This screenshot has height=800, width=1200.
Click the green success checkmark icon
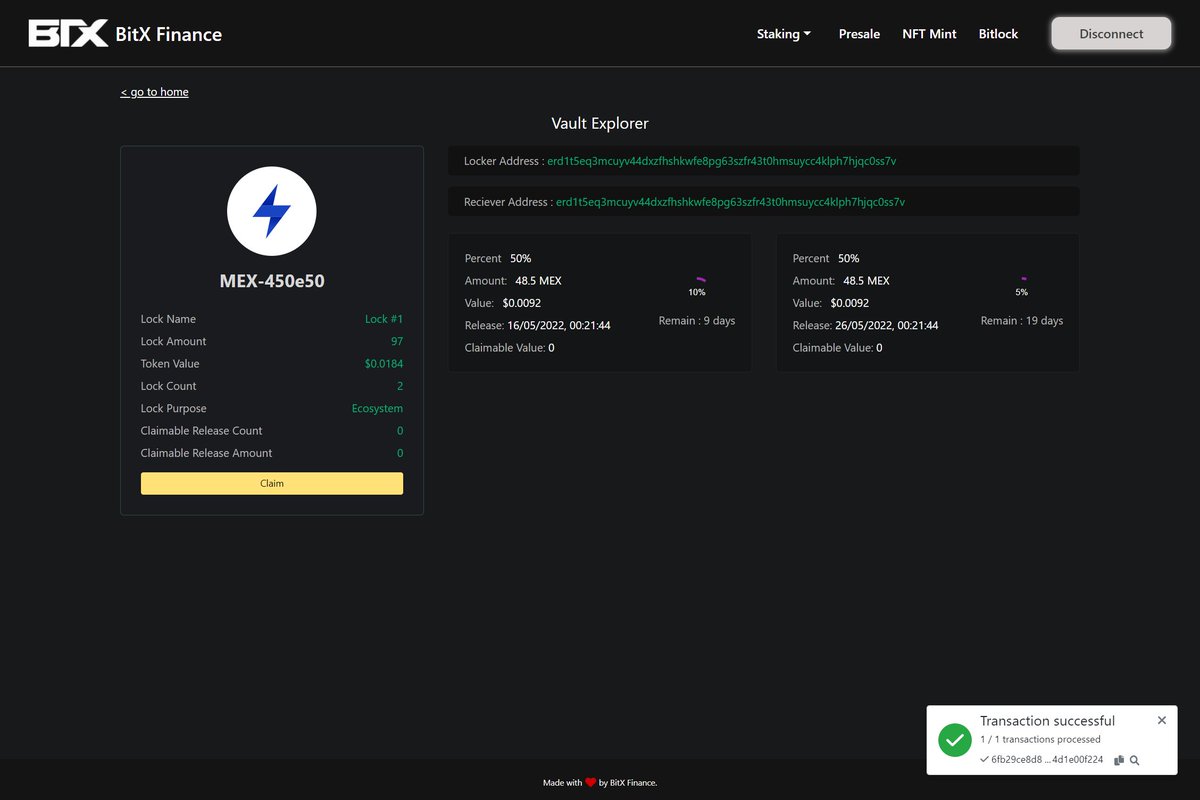pyautogui.click(x=954, y=740)
